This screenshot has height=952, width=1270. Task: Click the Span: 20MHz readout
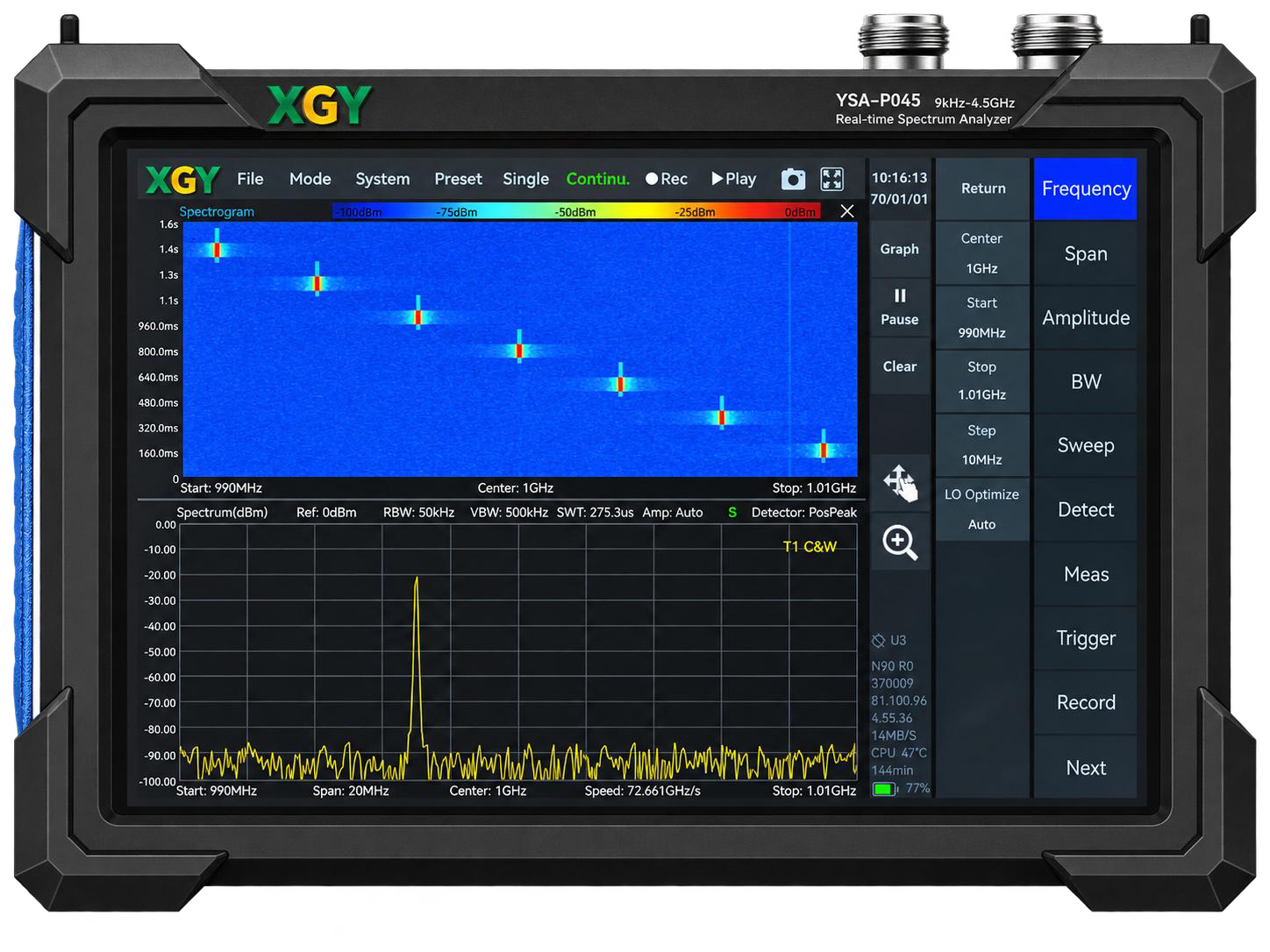(x=351, y=791)
